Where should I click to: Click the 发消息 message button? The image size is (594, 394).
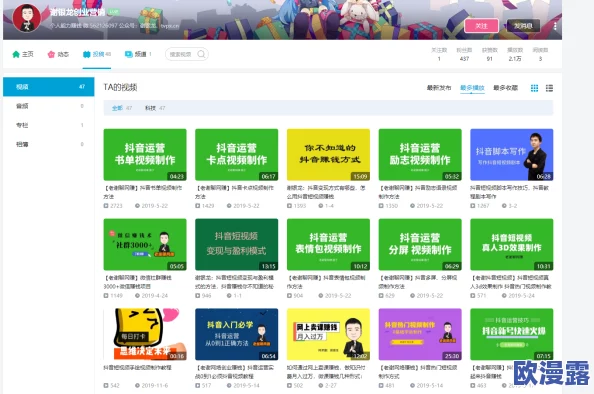(523, 26)
